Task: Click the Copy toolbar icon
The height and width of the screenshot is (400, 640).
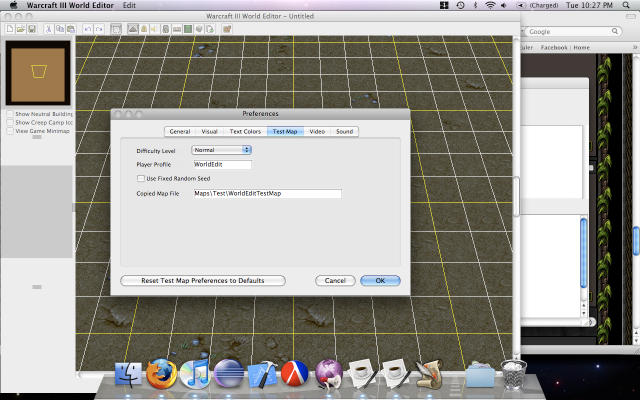Action: [60, 29]
